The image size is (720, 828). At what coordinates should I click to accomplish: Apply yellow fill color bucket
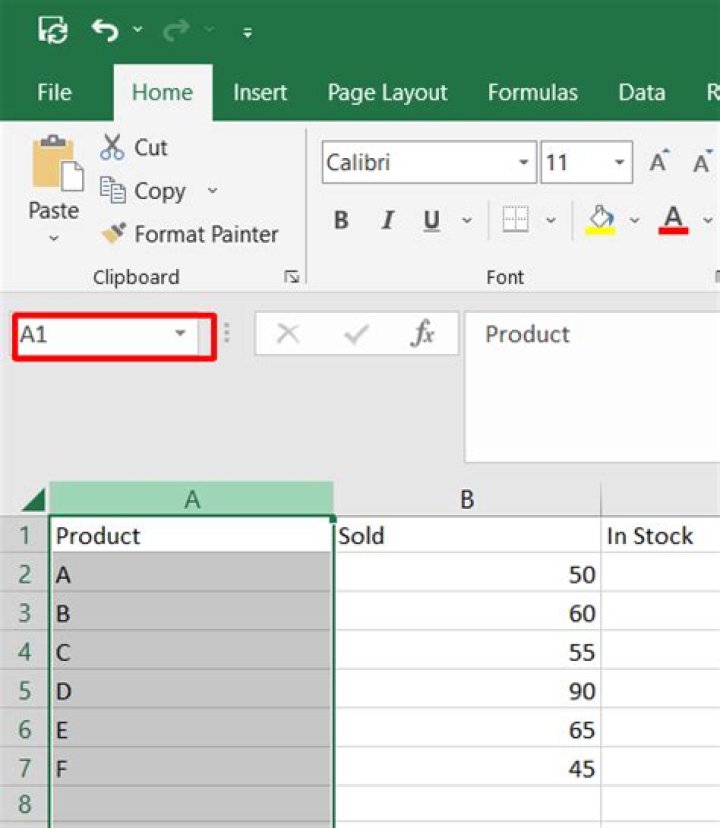pos(601,219)
